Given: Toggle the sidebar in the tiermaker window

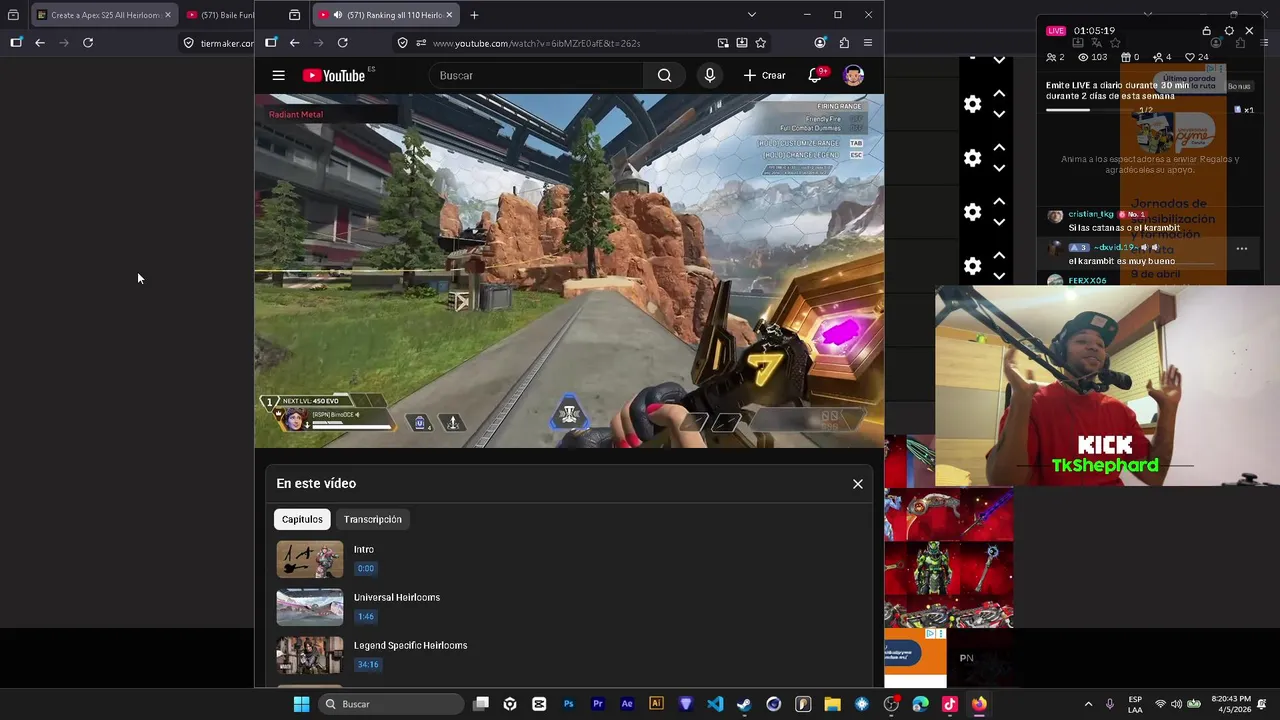Looking at the screenshot, I should (16, 43).
